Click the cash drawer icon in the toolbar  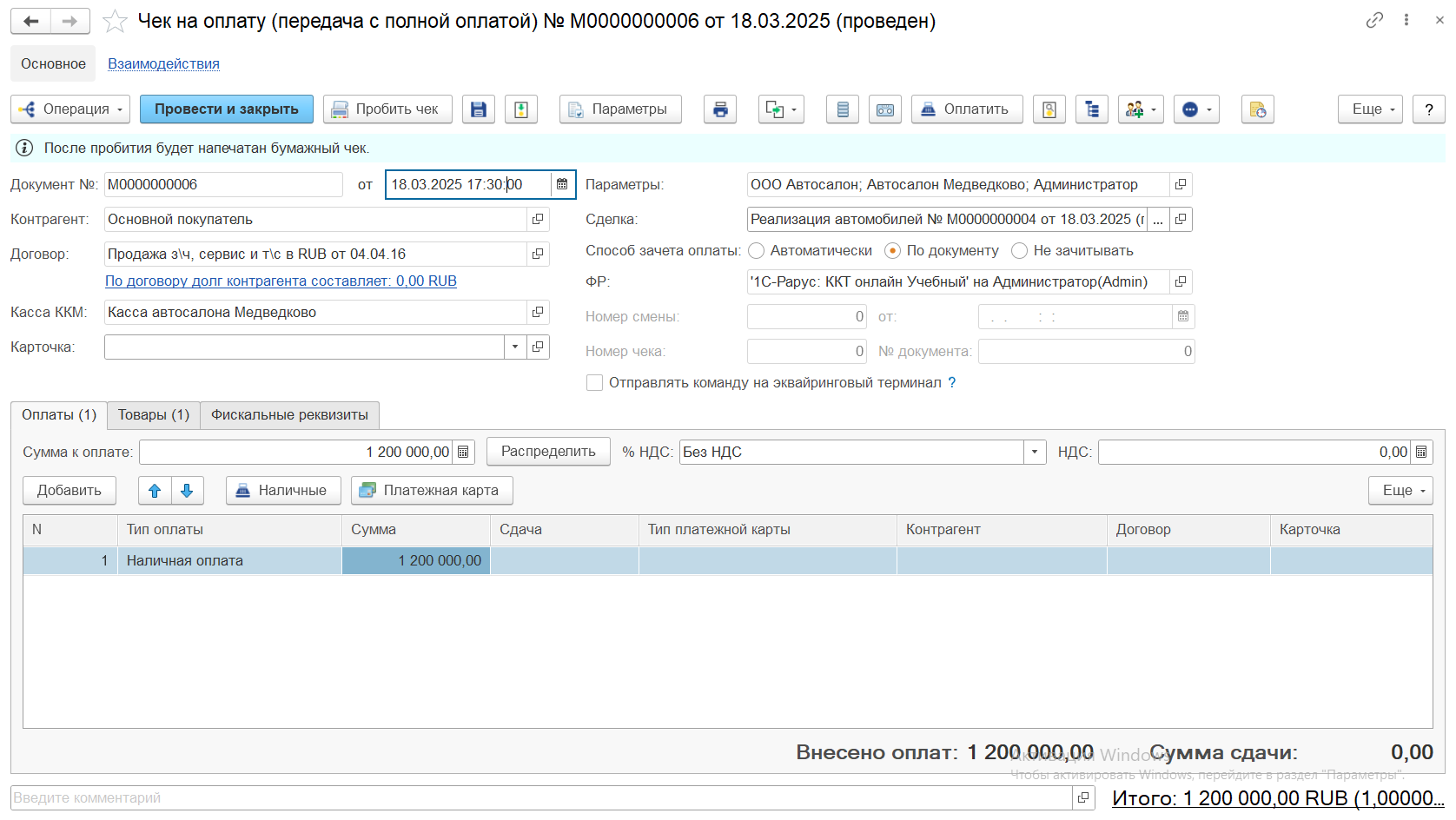(885, 109)
